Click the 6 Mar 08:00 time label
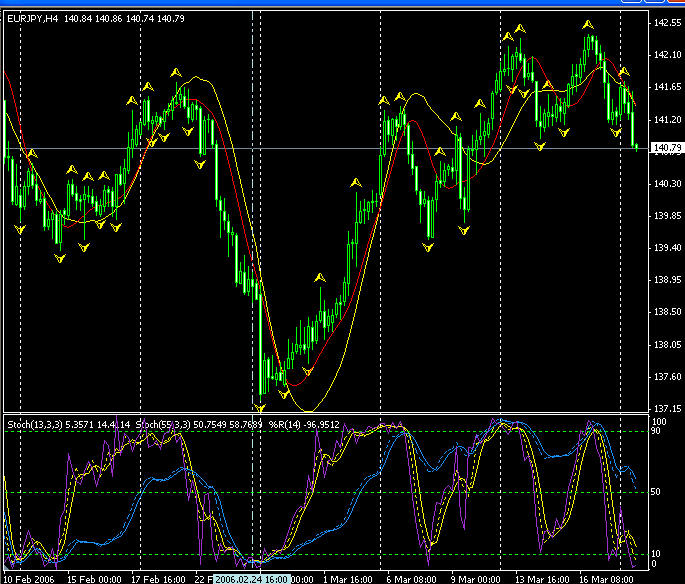This screenshot has height=584, width=685. (408, 578)
